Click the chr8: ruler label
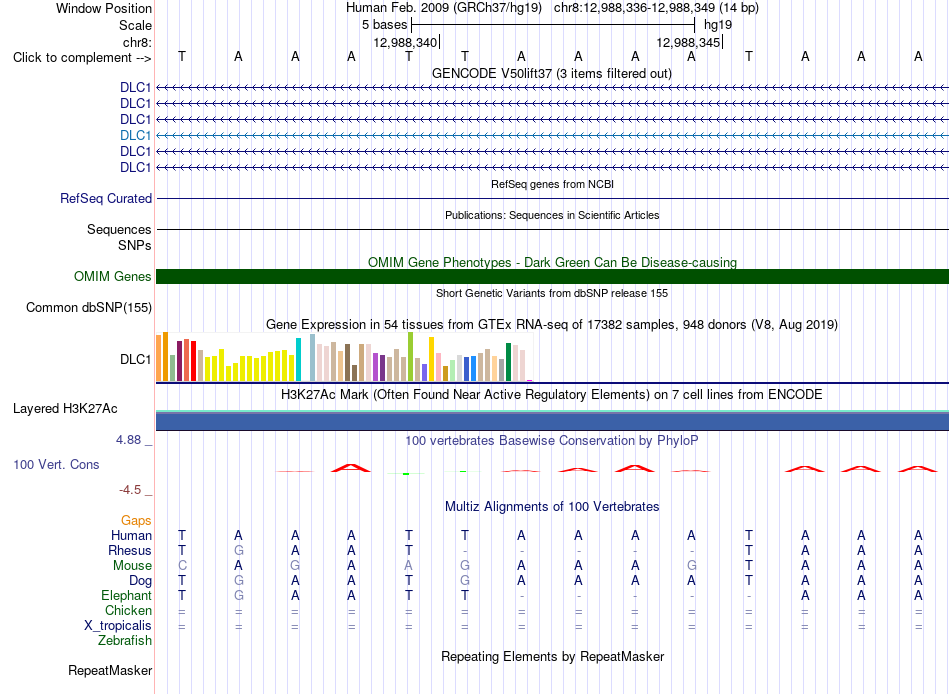 (x=138, y=42)
